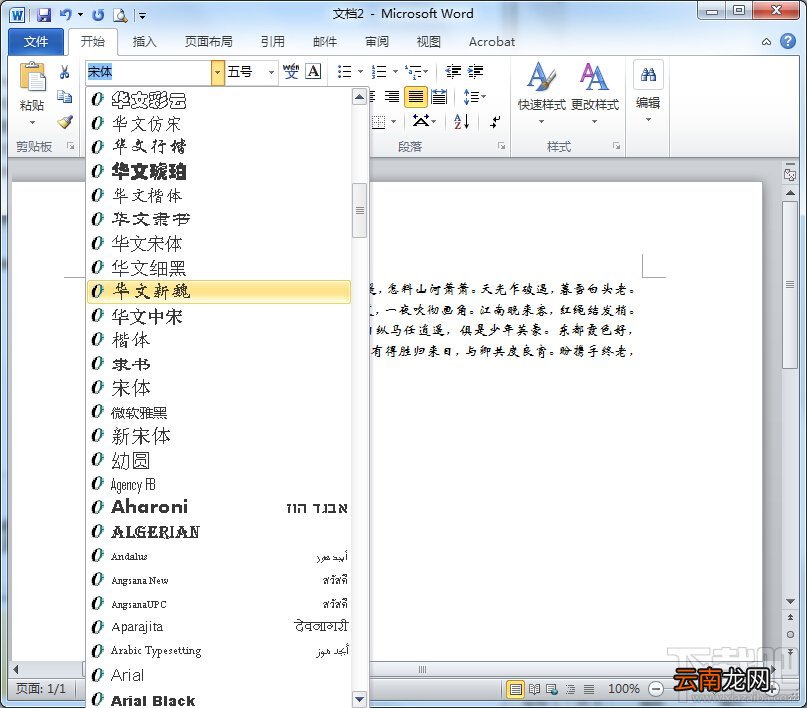
Task: Click the zoom out minus button
Action: click(x=656, y=689)
